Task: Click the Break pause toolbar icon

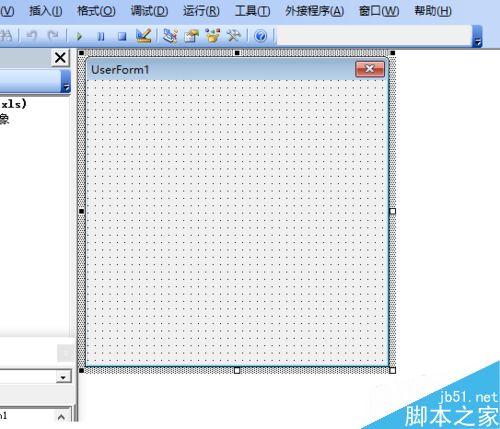Action: (x=101, y=36)
